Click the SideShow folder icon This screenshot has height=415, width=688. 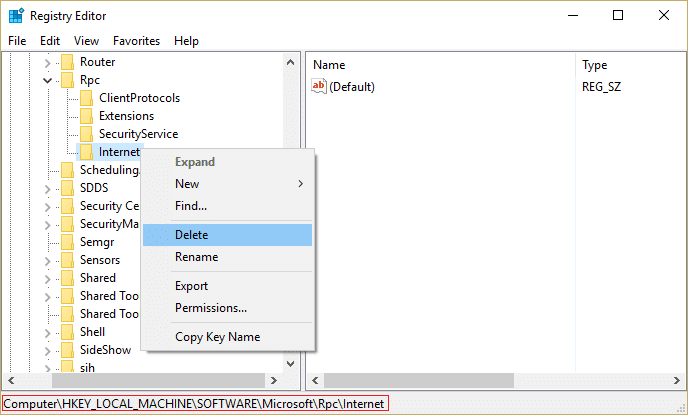[x=68, y=350]
